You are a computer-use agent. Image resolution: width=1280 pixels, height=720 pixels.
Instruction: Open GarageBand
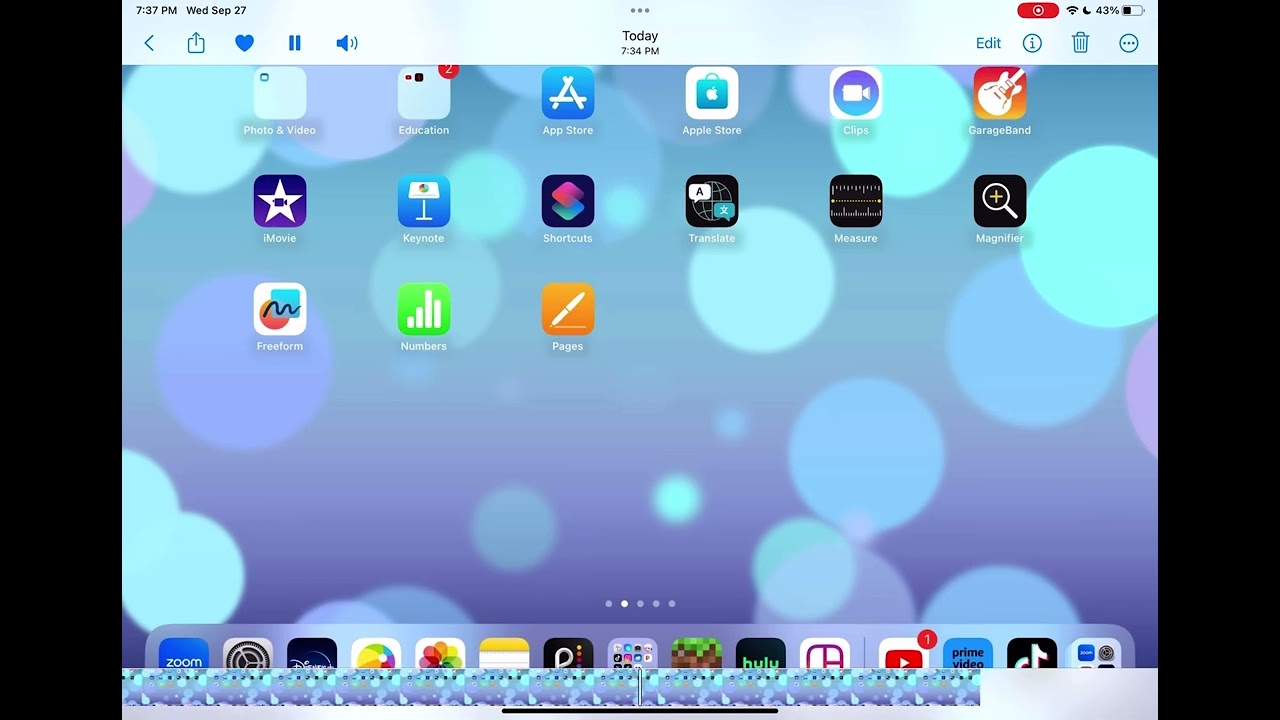[x=1000, y=93]
